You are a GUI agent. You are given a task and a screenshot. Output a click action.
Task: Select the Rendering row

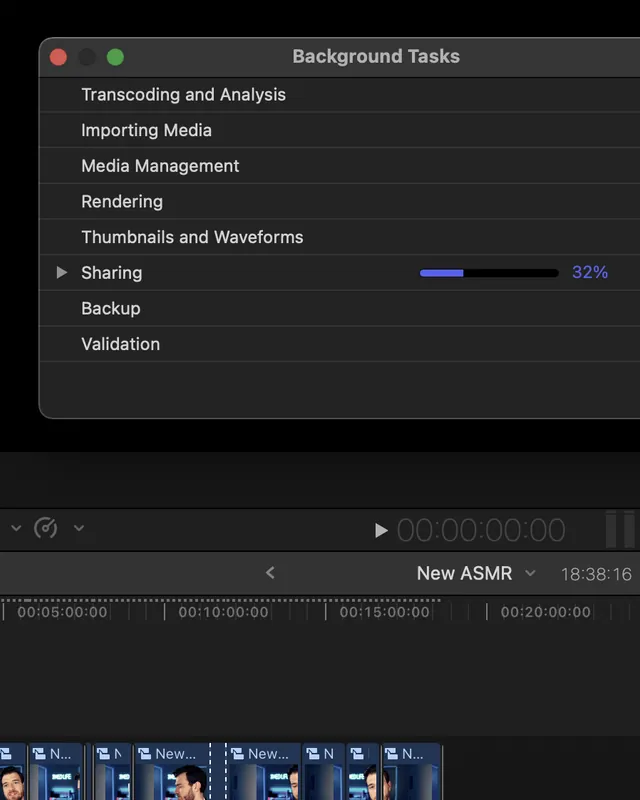(339, 202)
